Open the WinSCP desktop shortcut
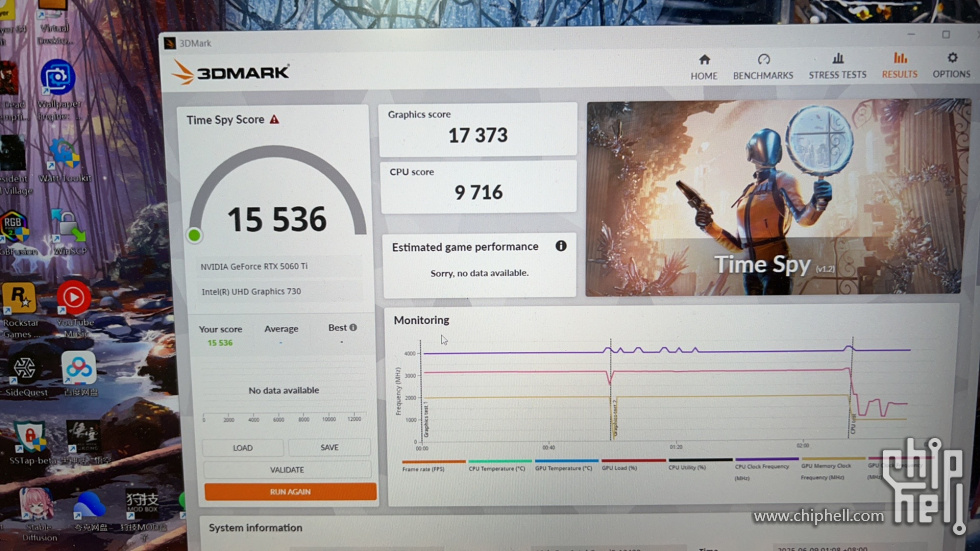Image resolution: width=980 pixels, height=551 pixels. point(69,232)
